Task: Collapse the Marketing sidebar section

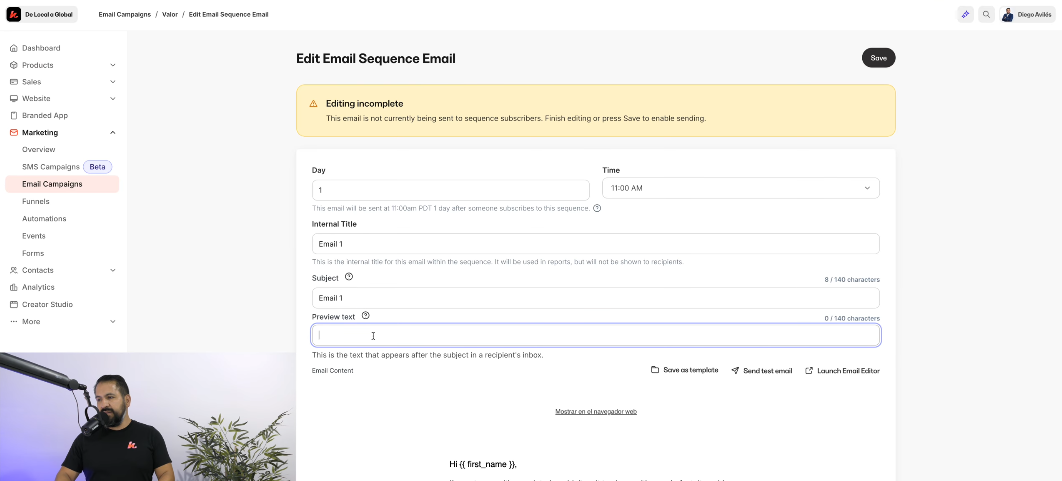Action: pyautogui.click(x=112, y=132)
